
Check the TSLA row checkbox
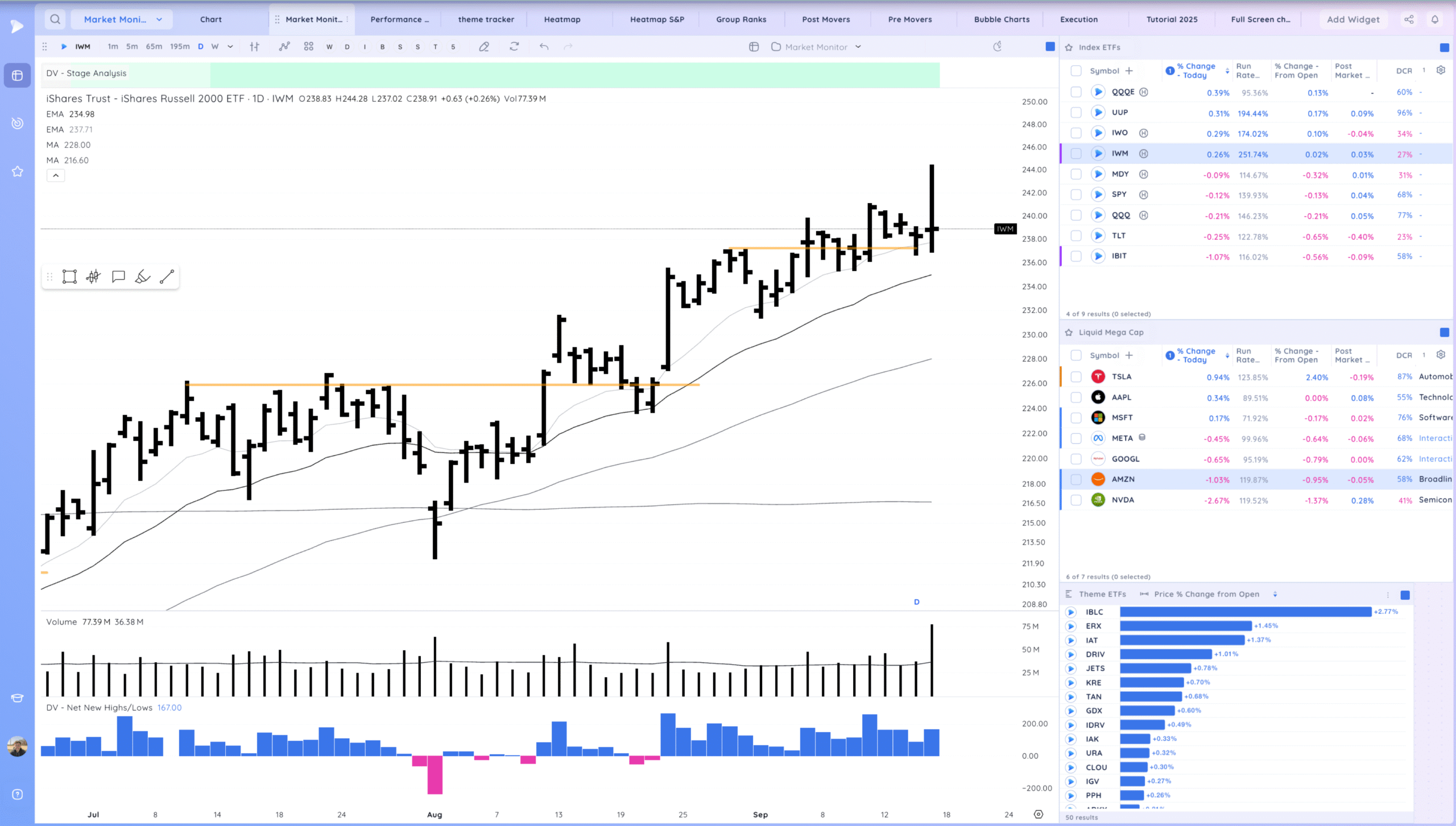pyautogui.click(x=1076, y=376)
